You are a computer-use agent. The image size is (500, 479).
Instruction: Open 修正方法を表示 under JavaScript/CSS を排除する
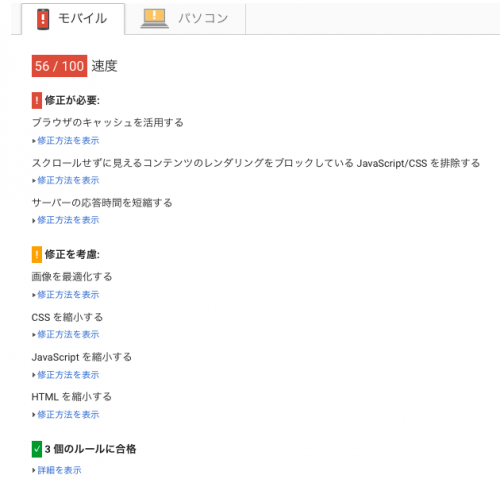tap(68, 180)
